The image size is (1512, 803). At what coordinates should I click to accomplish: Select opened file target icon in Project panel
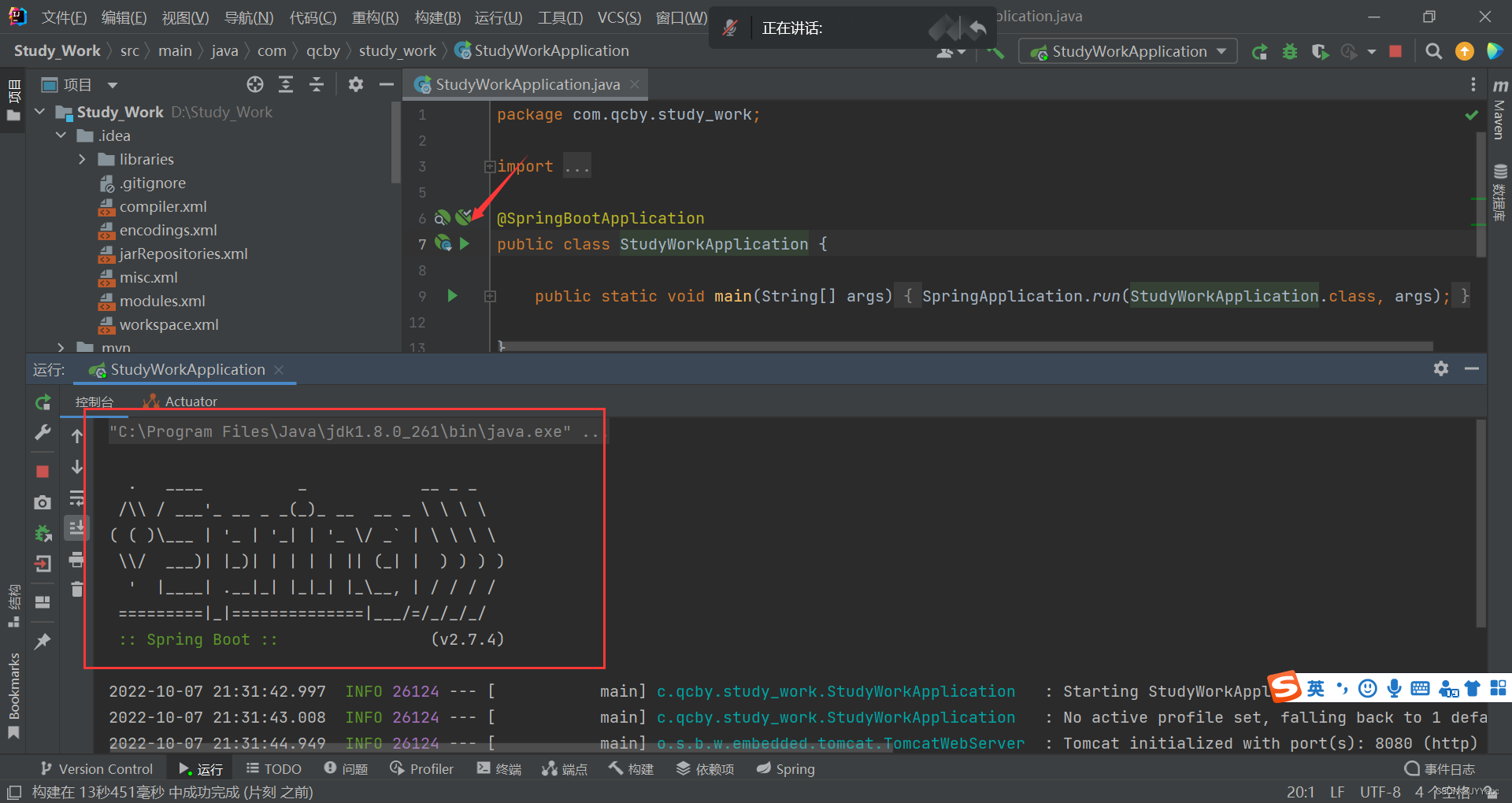tap(255, 84)
